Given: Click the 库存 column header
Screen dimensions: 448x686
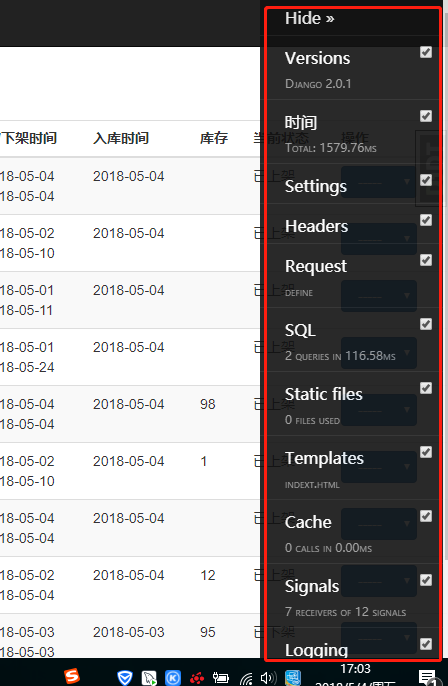Looking at the screenshot, I should tap(214, 138).
